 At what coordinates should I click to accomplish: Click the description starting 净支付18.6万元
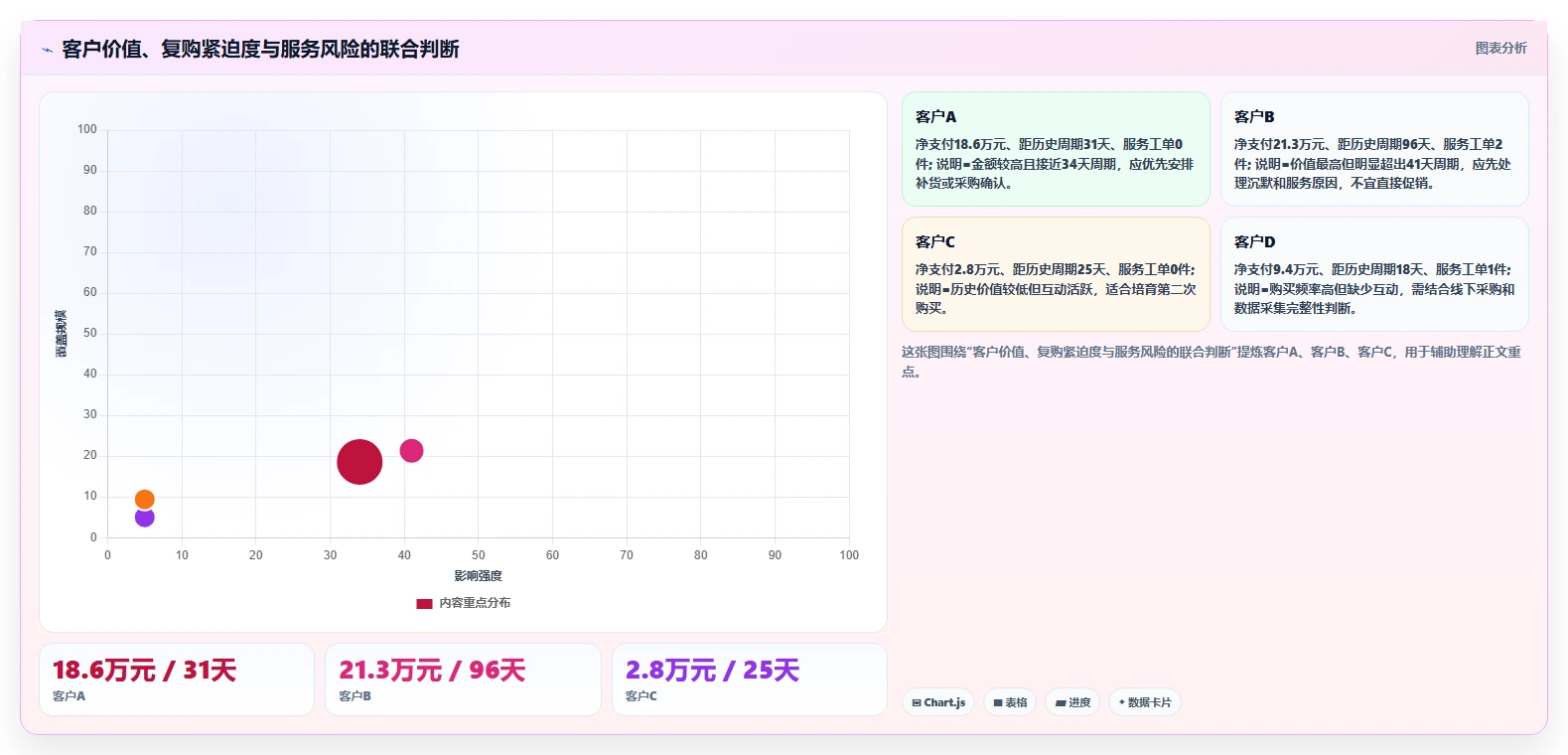[x=1055, y=164]
